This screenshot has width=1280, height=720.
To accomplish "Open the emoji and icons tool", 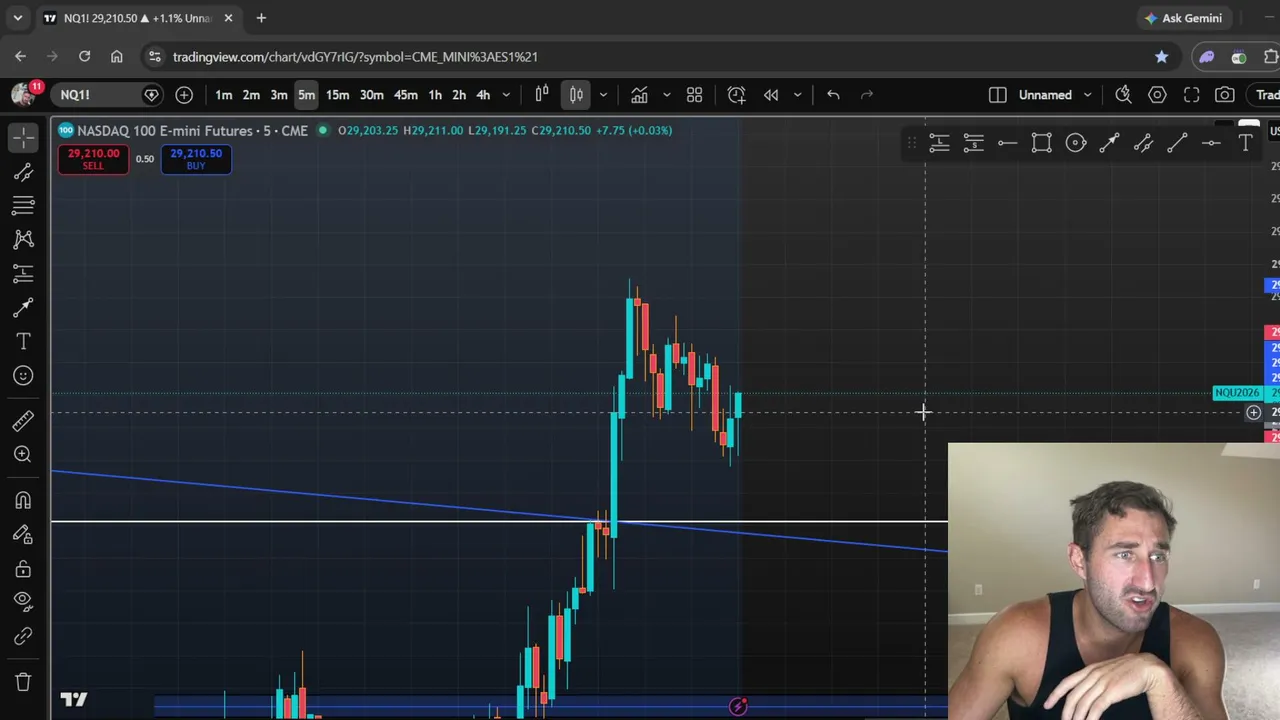I will point(23,375).
